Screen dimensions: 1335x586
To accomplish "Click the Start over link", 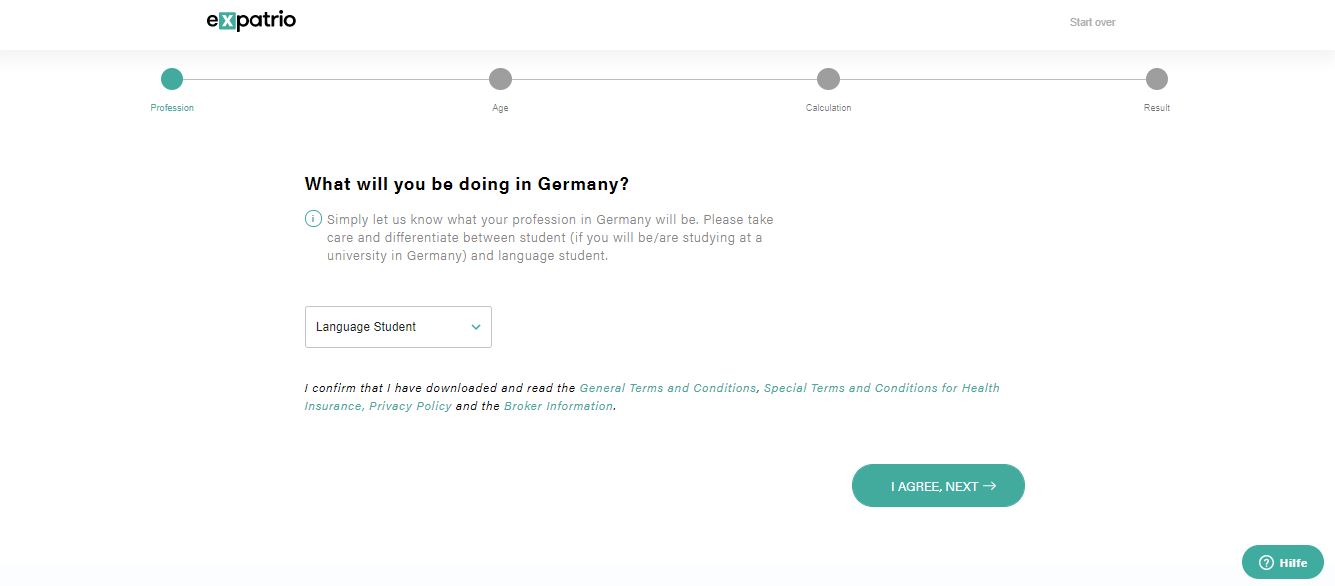I will tap(1092, 22).
